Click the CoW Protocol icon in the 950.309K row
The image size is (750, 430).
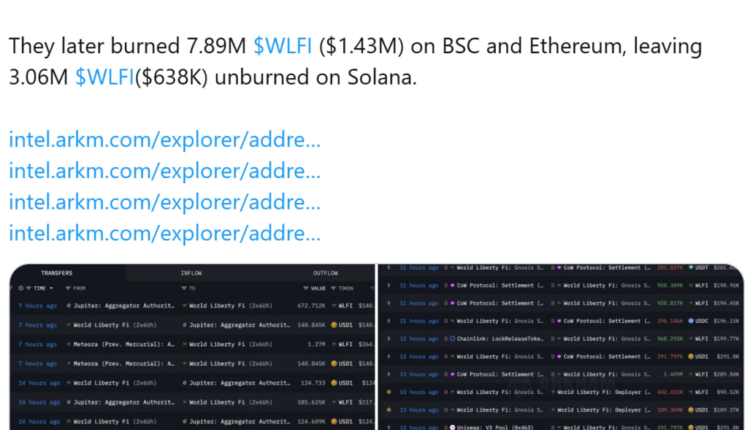452,285
